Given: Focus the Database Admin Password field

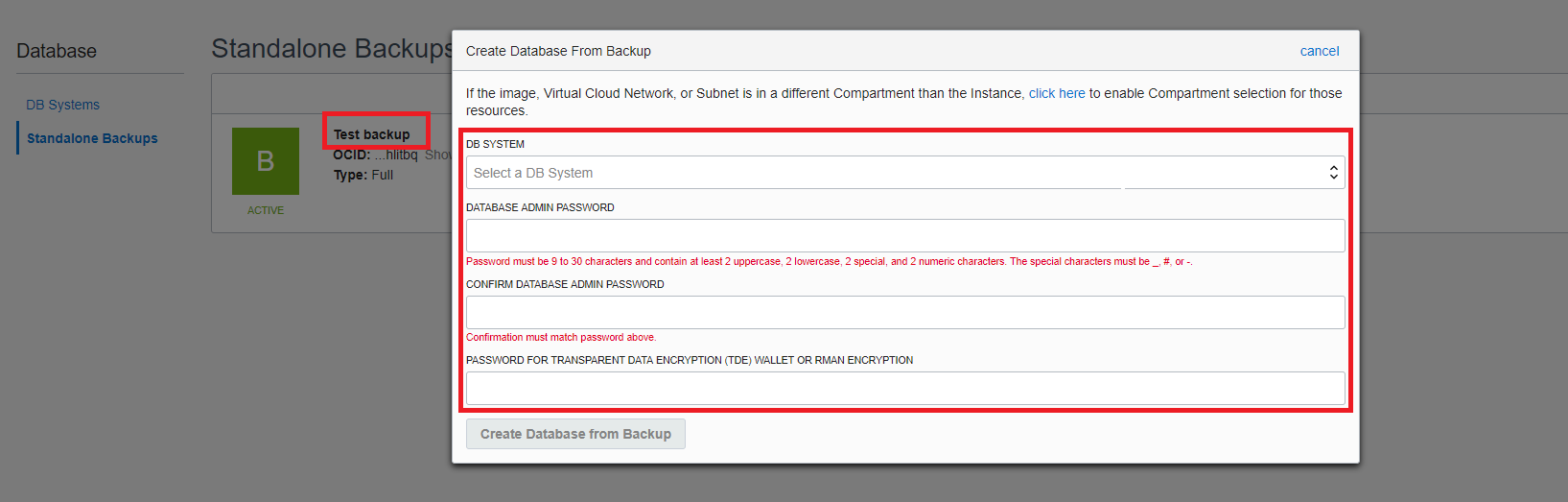Looking at the screenshot, I should (x=904, y=236).
